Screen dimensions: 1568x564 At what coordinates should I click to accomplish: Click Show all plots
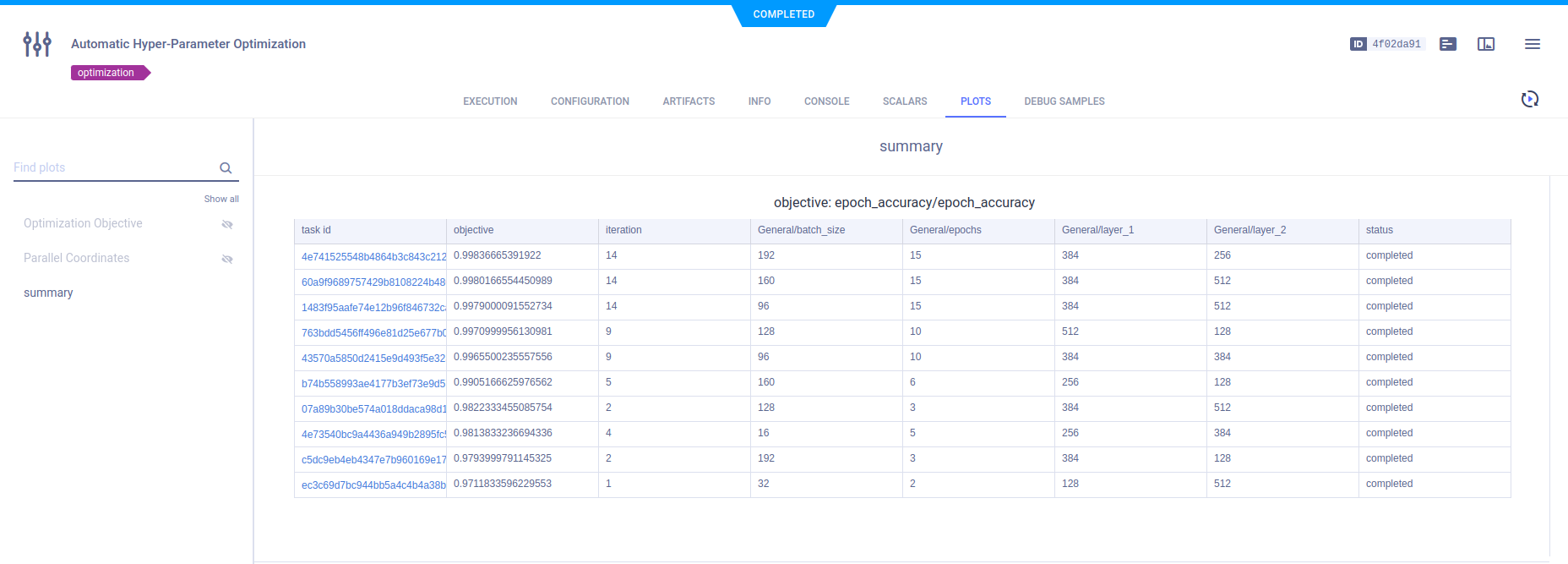221,200
